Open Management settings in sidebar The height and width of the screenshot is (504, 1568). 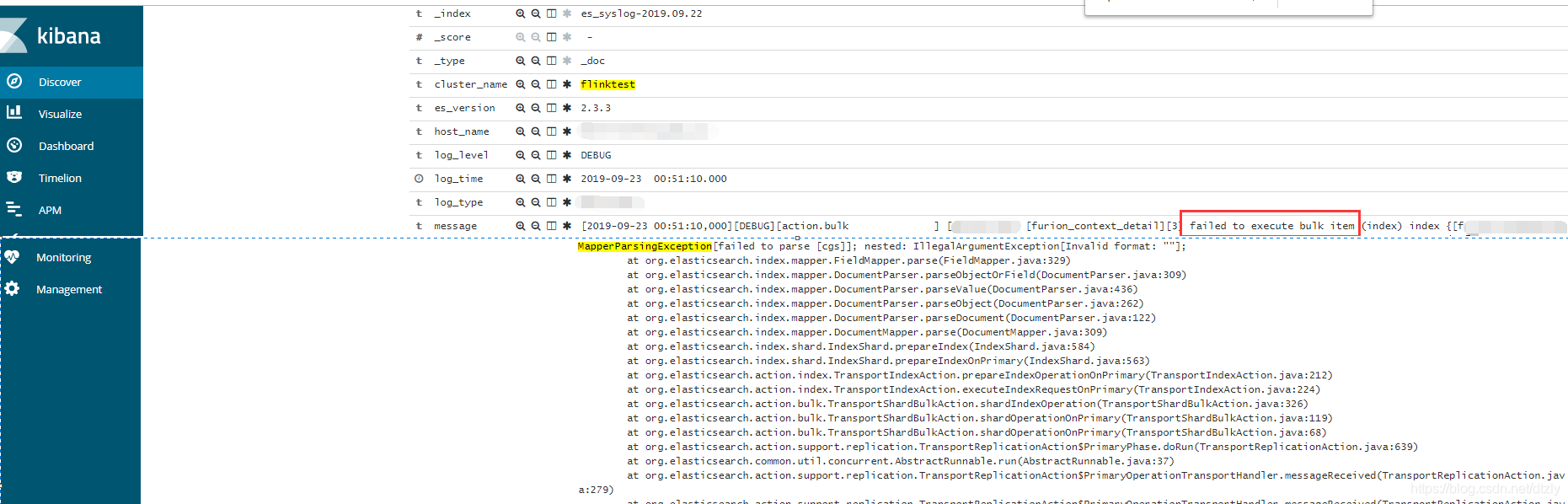[71, 289]
